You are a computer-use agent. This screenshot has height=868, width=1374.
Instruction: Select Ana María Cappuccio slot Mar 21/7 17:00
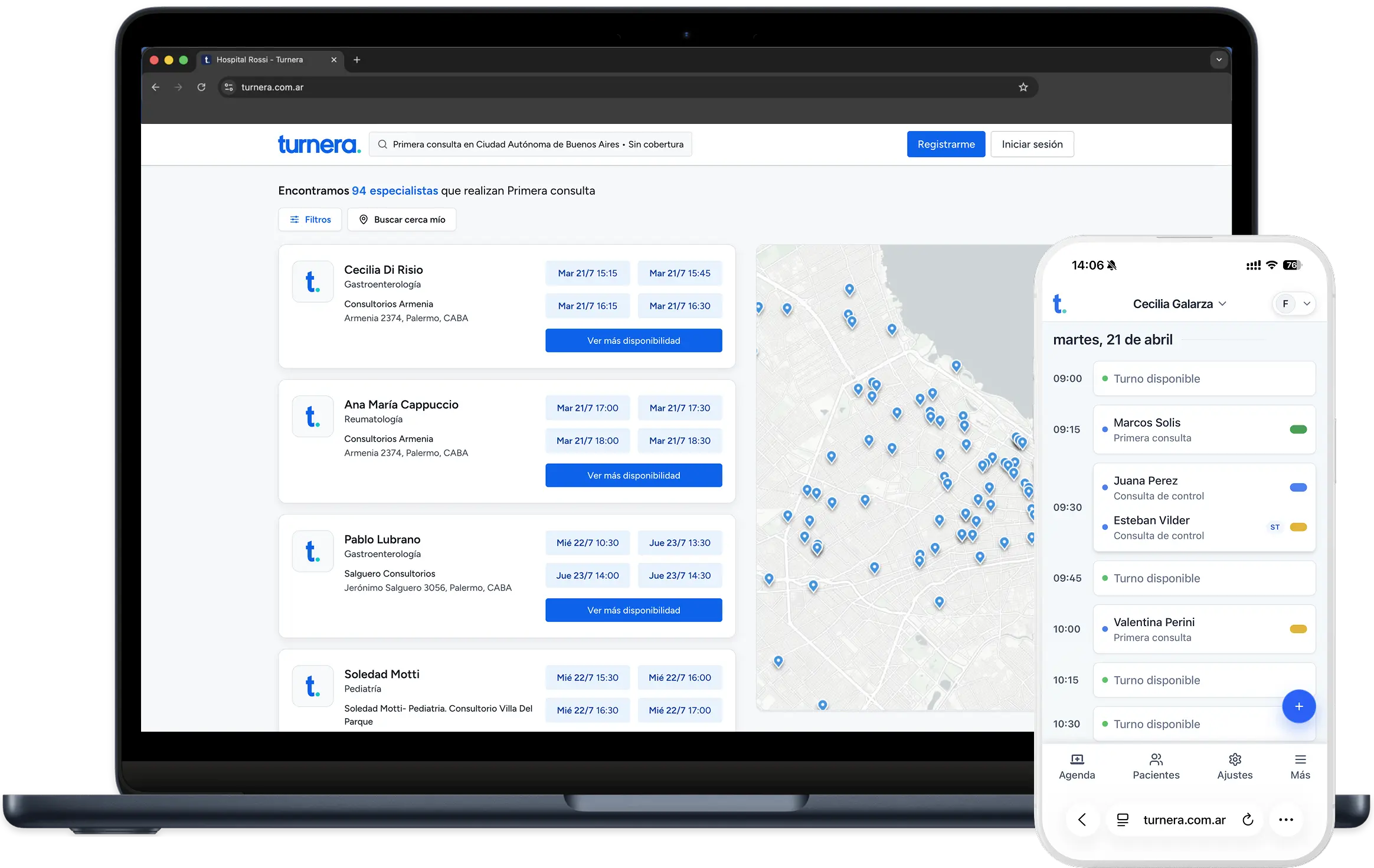coord(587,408)
